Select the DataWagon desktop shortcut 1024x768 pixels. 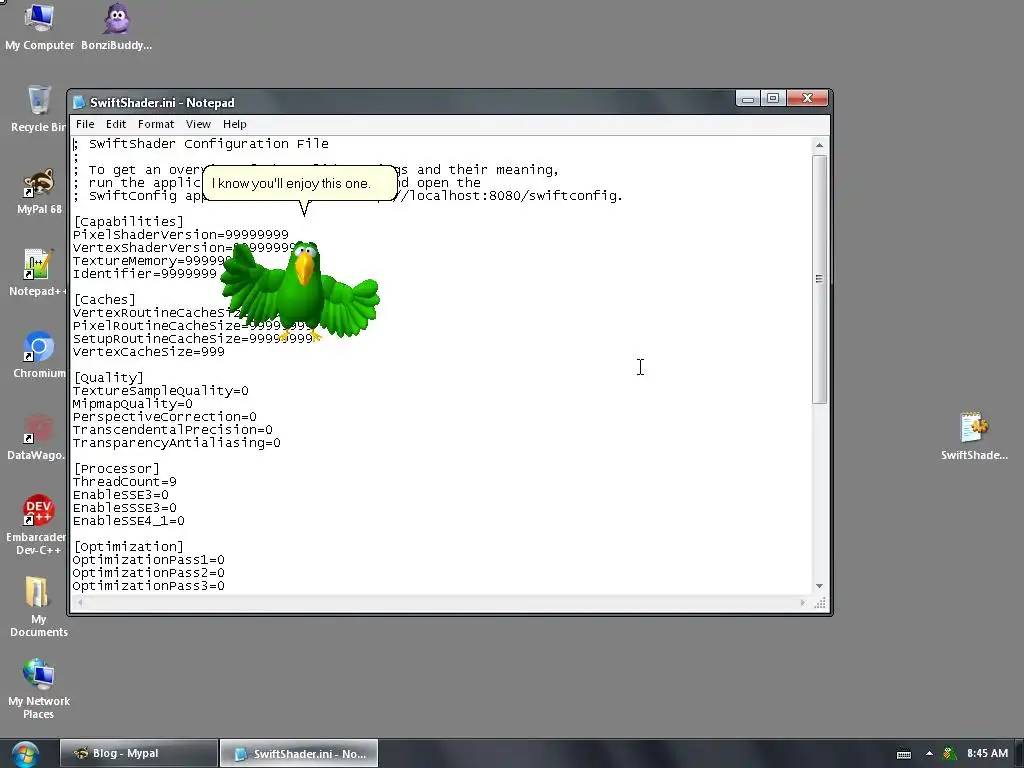[37, 438]
